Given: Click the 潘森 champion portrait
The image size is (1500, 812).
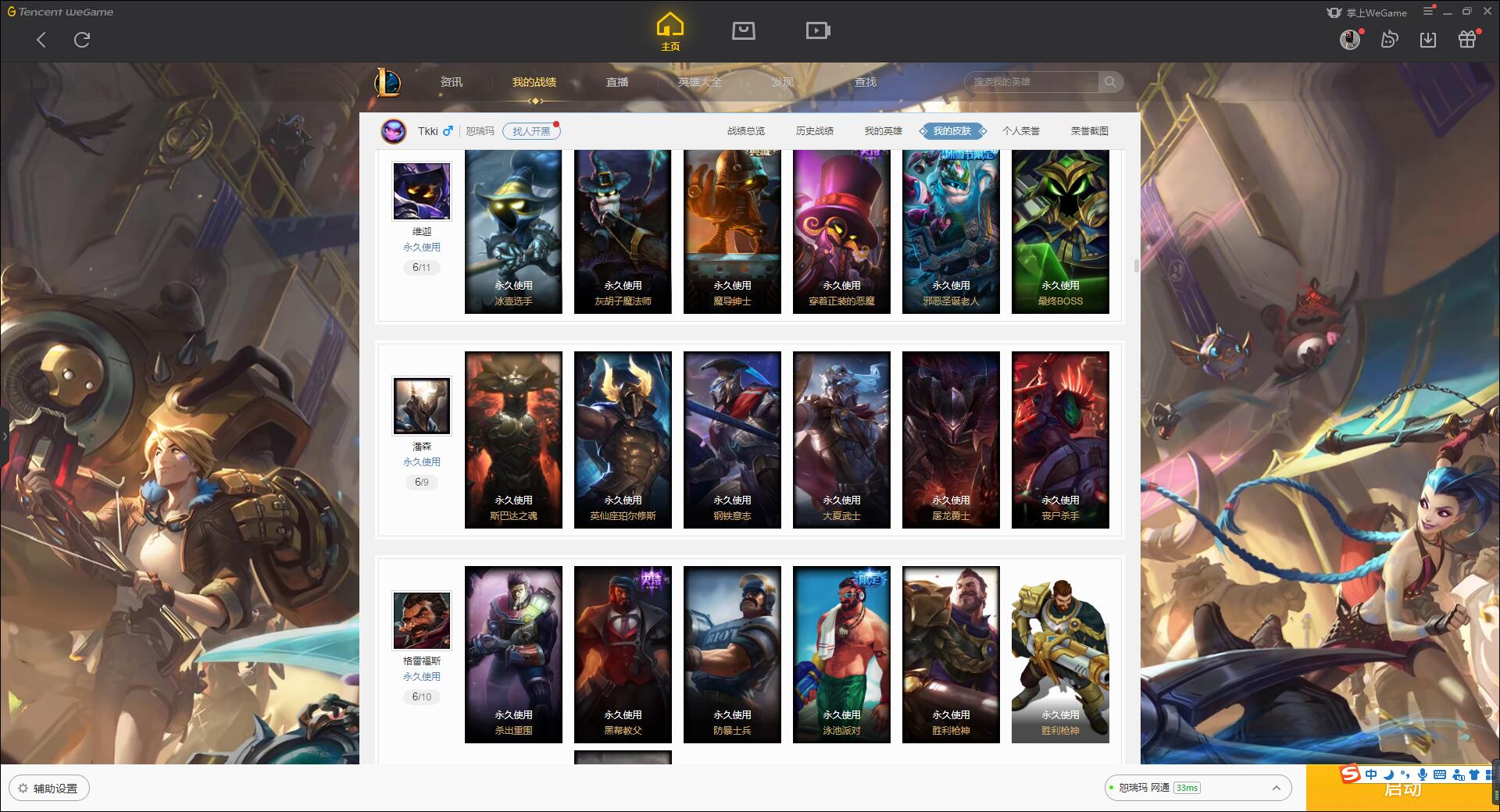Looking at the screenshot, I should (x=422, y=406).
